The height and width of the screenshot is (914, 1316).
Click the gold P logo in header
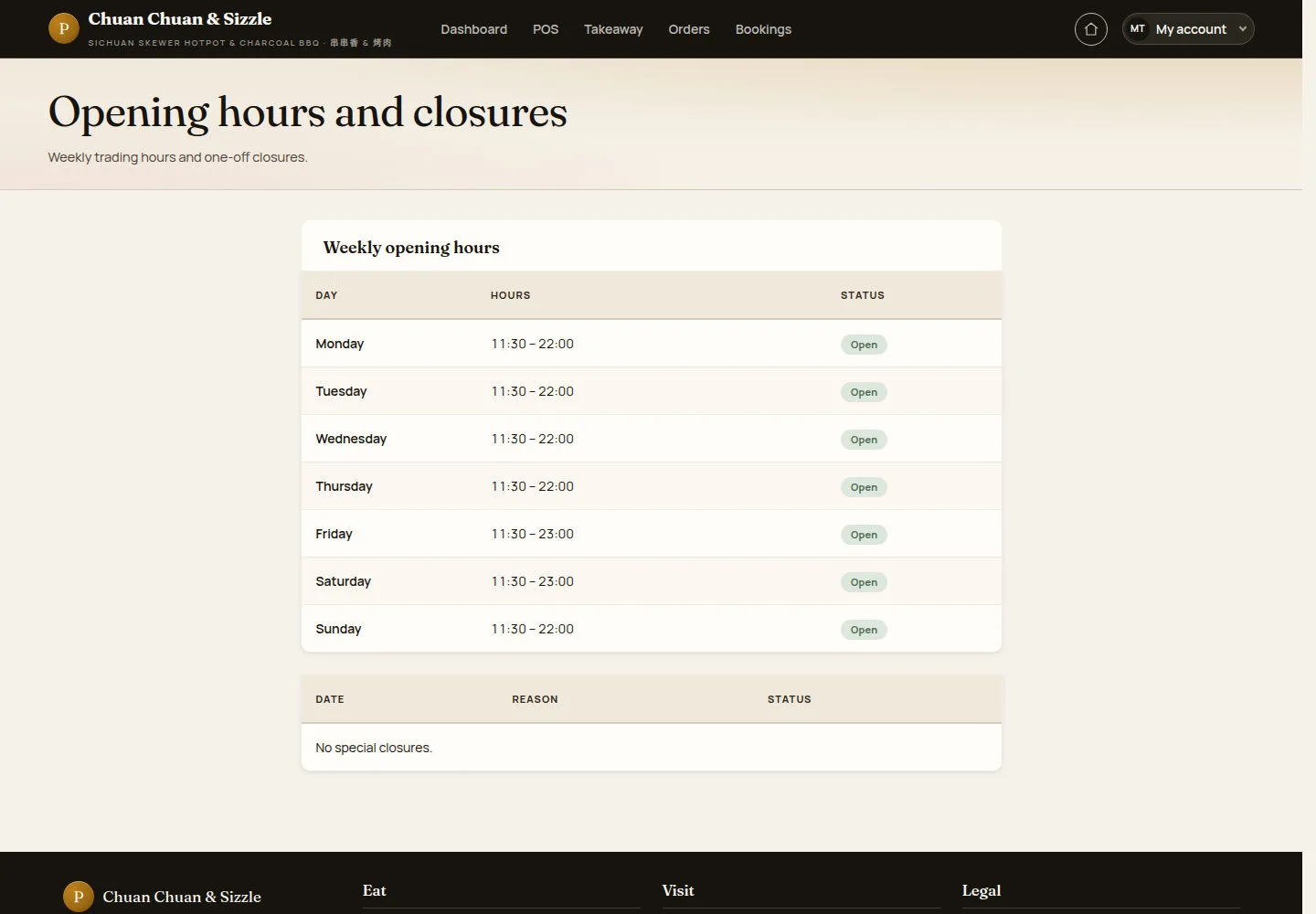63,28
